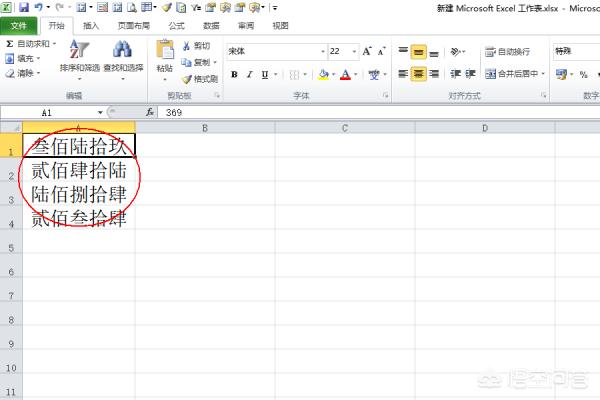The width and height of the screenshot is (600, 400).
Task: Toggle Italic formatting
Action: 249,74
